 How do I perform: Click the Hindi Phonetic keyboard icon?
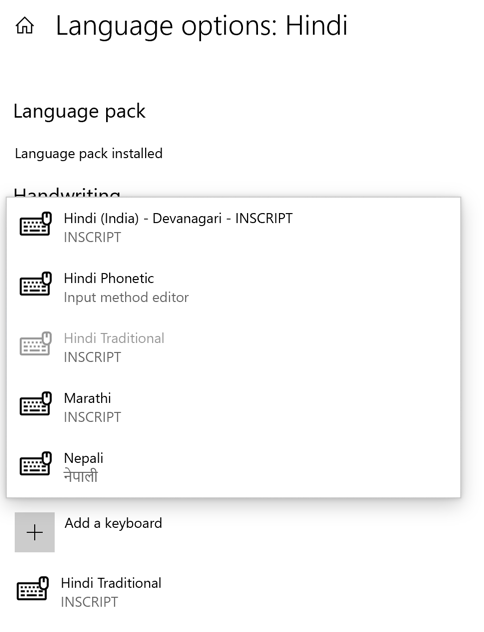click(x=36, y=284)
